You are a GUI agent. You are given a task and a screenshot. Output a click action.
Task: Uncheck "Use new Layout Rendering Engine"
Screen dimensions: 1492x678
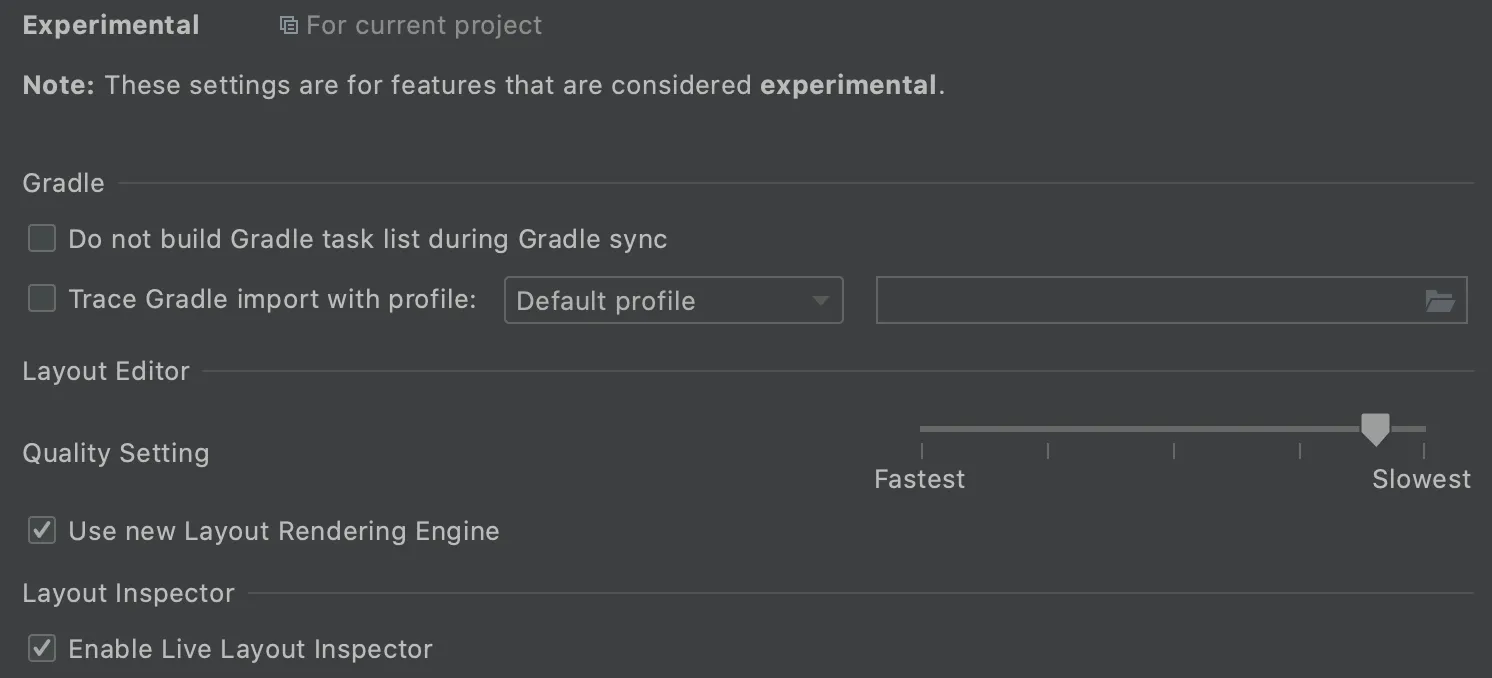[x=42, y=531]
